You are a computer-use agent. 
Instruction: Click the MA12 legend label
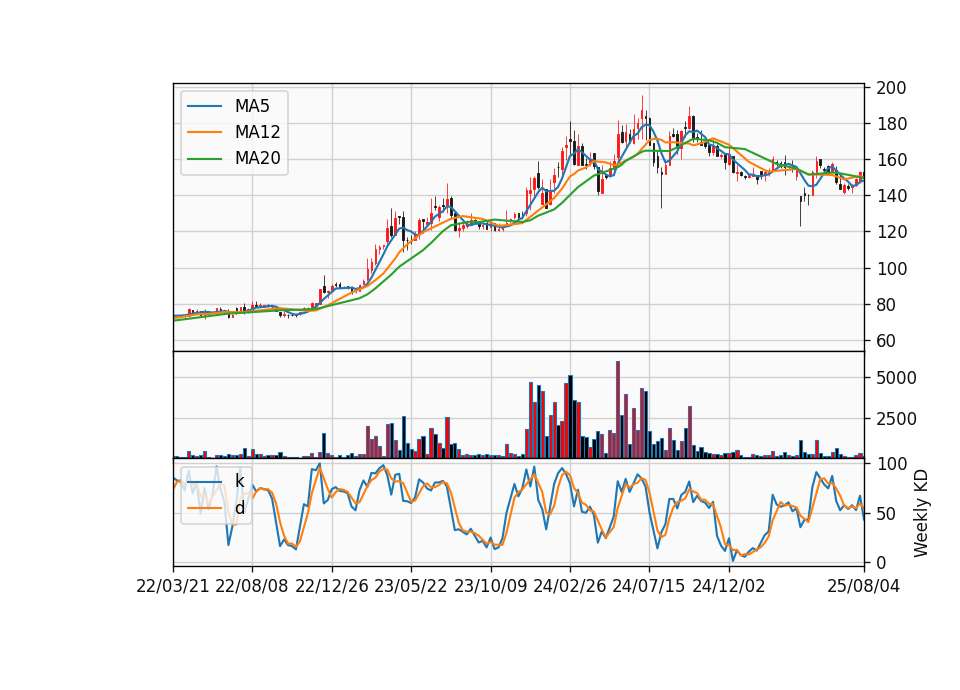pyautogui.click(x=257, y=132)
